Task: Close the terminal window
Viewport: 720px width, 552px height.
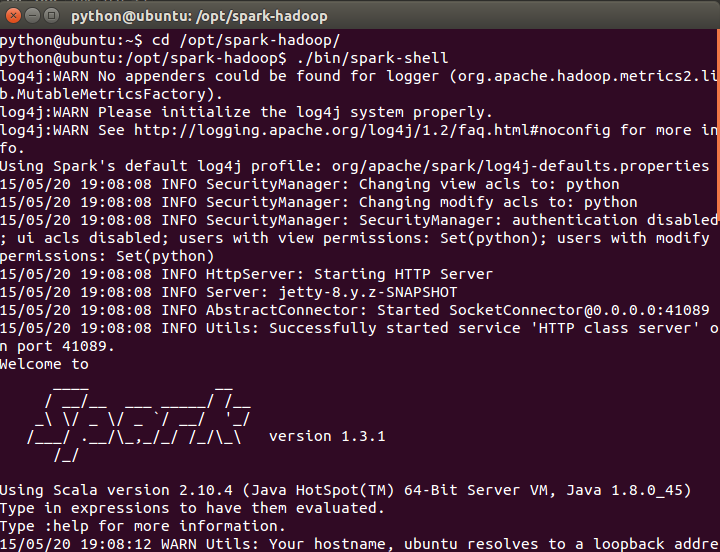Action: [x=12, y=16]
